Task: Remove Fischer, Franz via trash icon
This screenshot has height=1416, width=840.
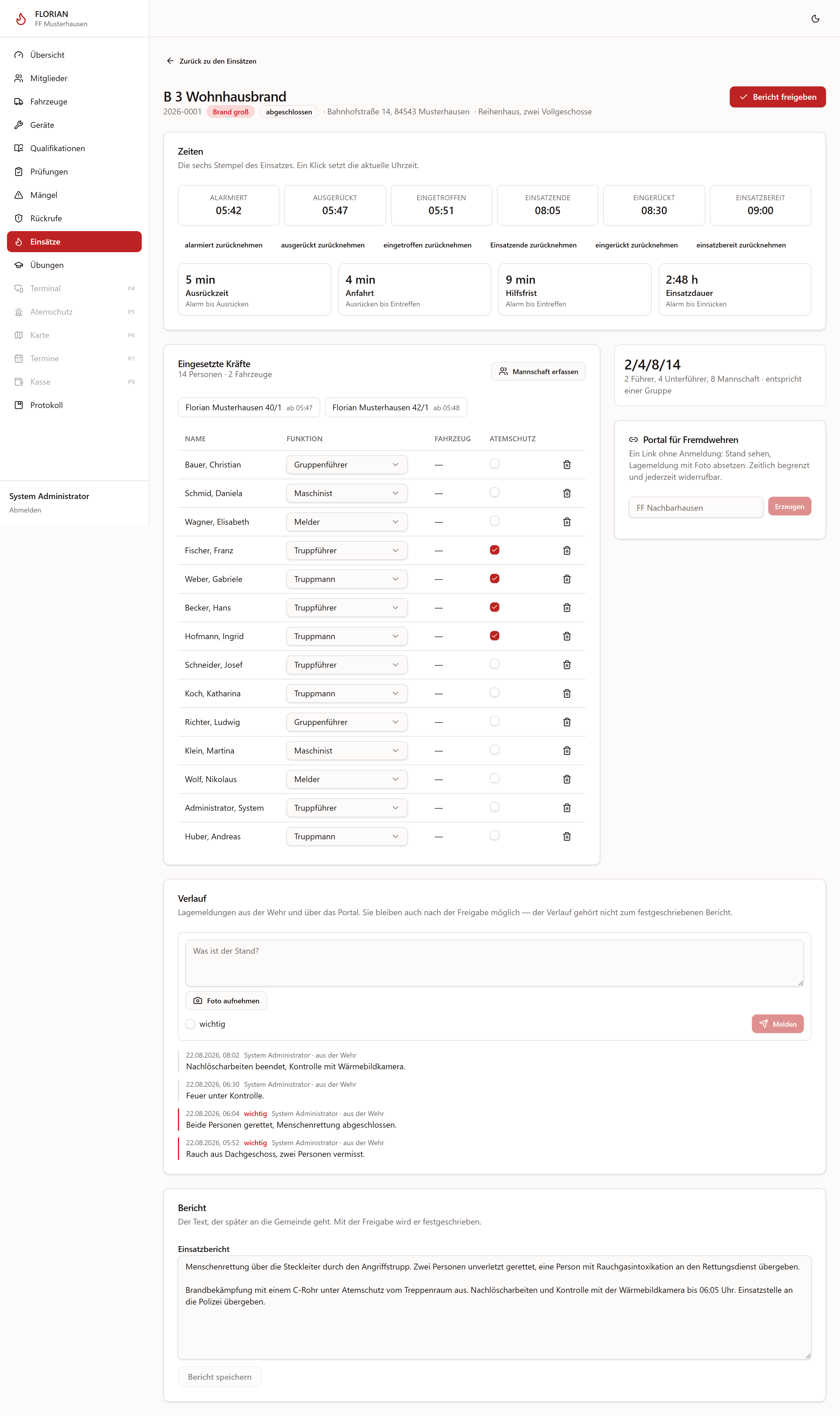Action: [x=567, y=550]
